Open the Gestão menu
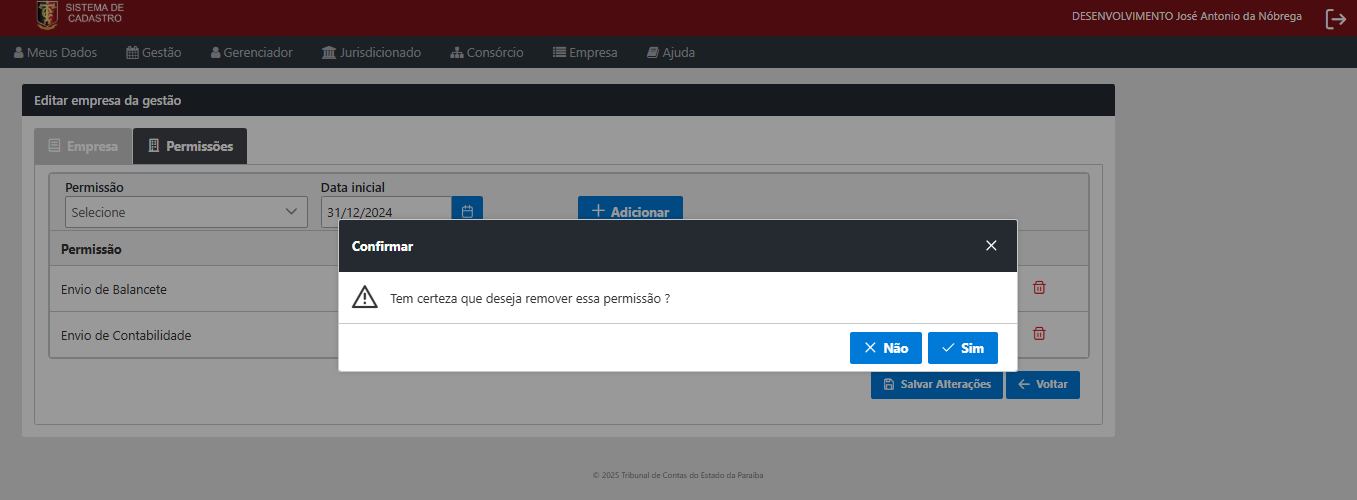Image resolution: width=1357 pixels, height=500 pixels. pyautogui.click(x=153, y=52)
